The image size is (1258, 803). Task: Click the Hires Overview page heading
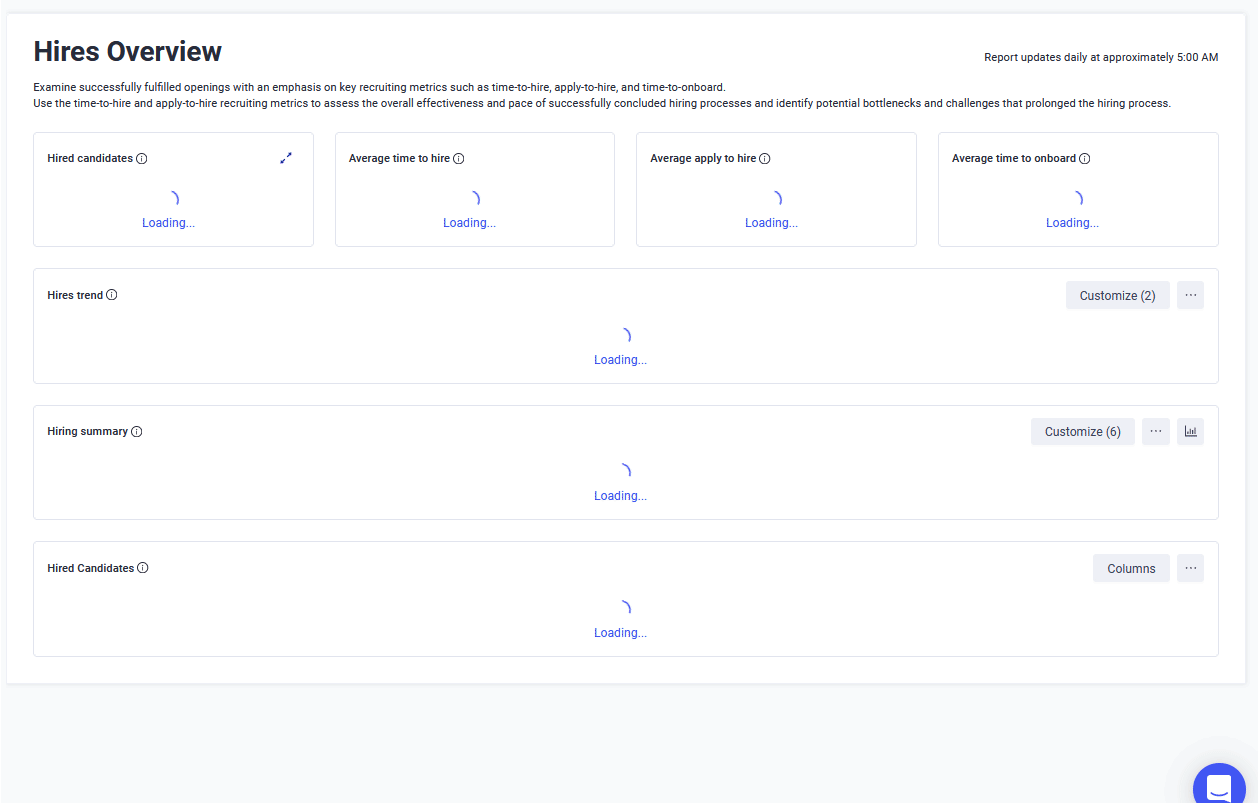[128, 51]
